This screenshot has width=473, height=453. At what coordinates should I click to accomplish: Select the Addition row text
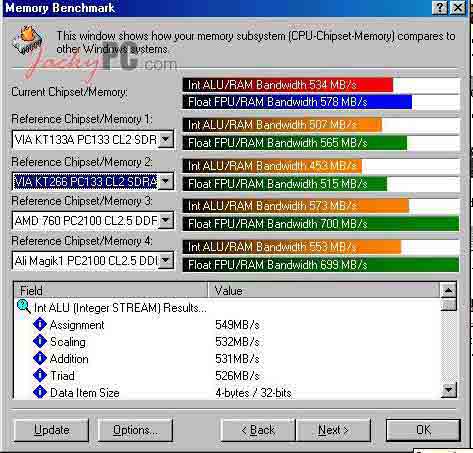click(69, 359)
